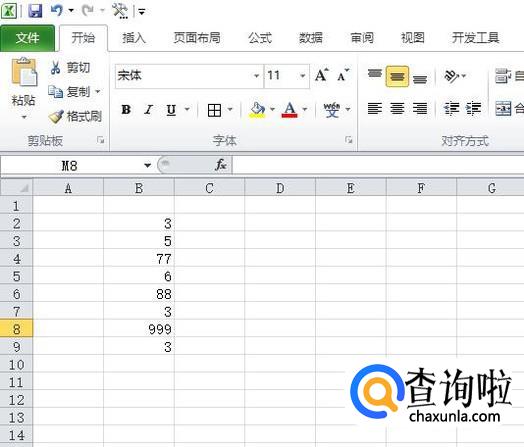Click the Orientation text angle icon
524x447 pixels.
(451, 76)
